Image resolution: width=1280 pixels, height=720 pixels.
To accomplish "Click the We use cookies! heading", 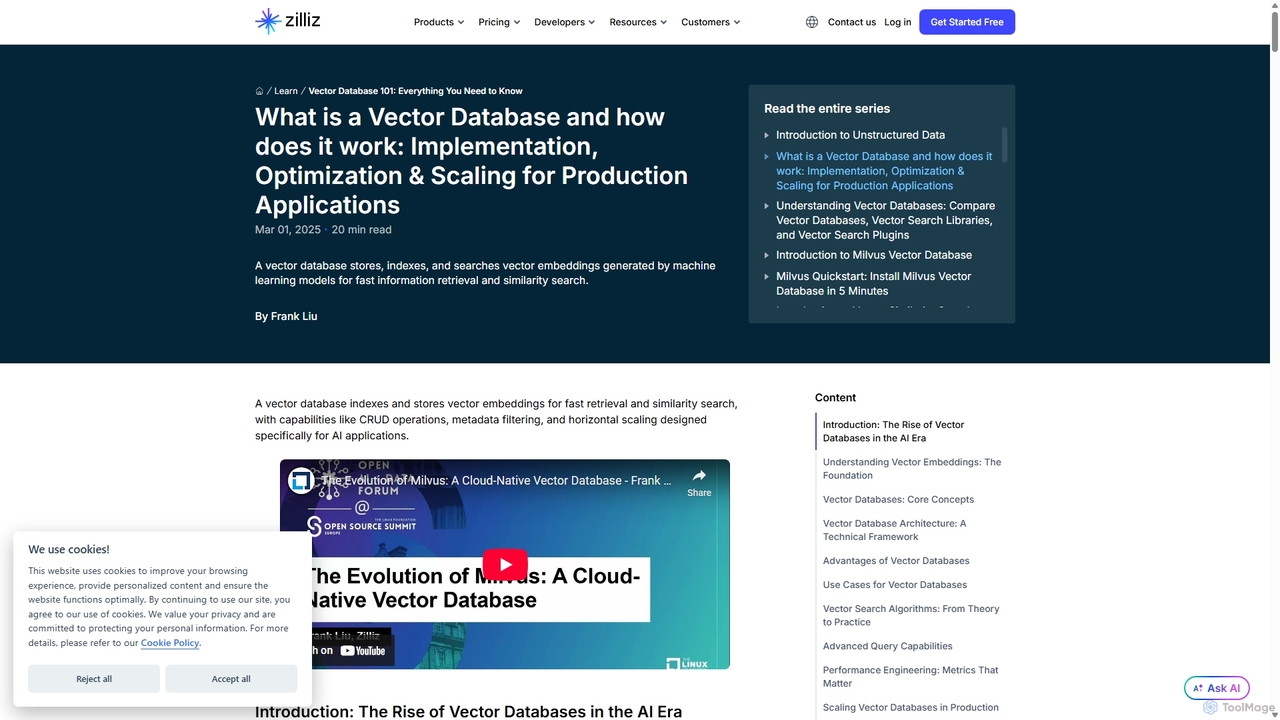I will (69, 549).
